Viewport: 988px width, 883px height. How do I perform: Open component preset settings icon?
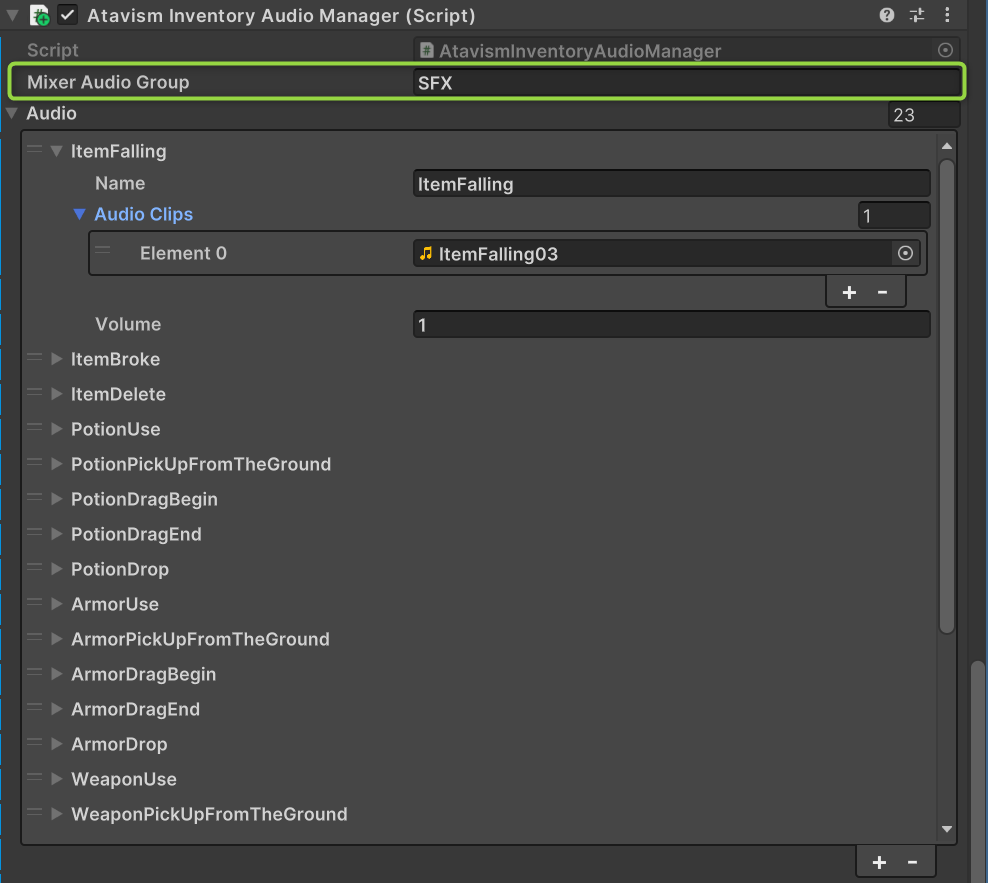917,15
